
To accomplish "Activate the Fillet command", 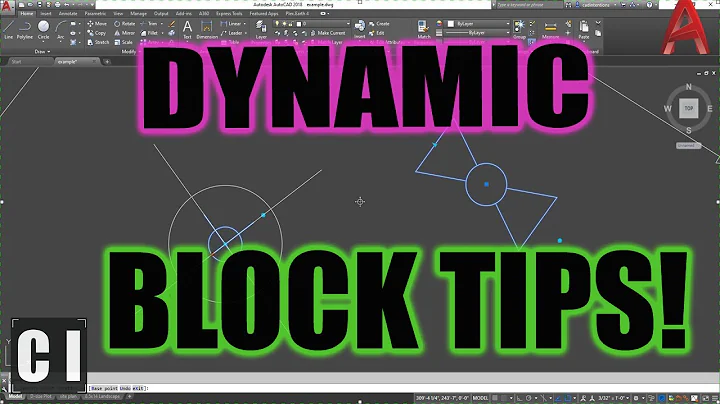I will click(x=149, y=33).
